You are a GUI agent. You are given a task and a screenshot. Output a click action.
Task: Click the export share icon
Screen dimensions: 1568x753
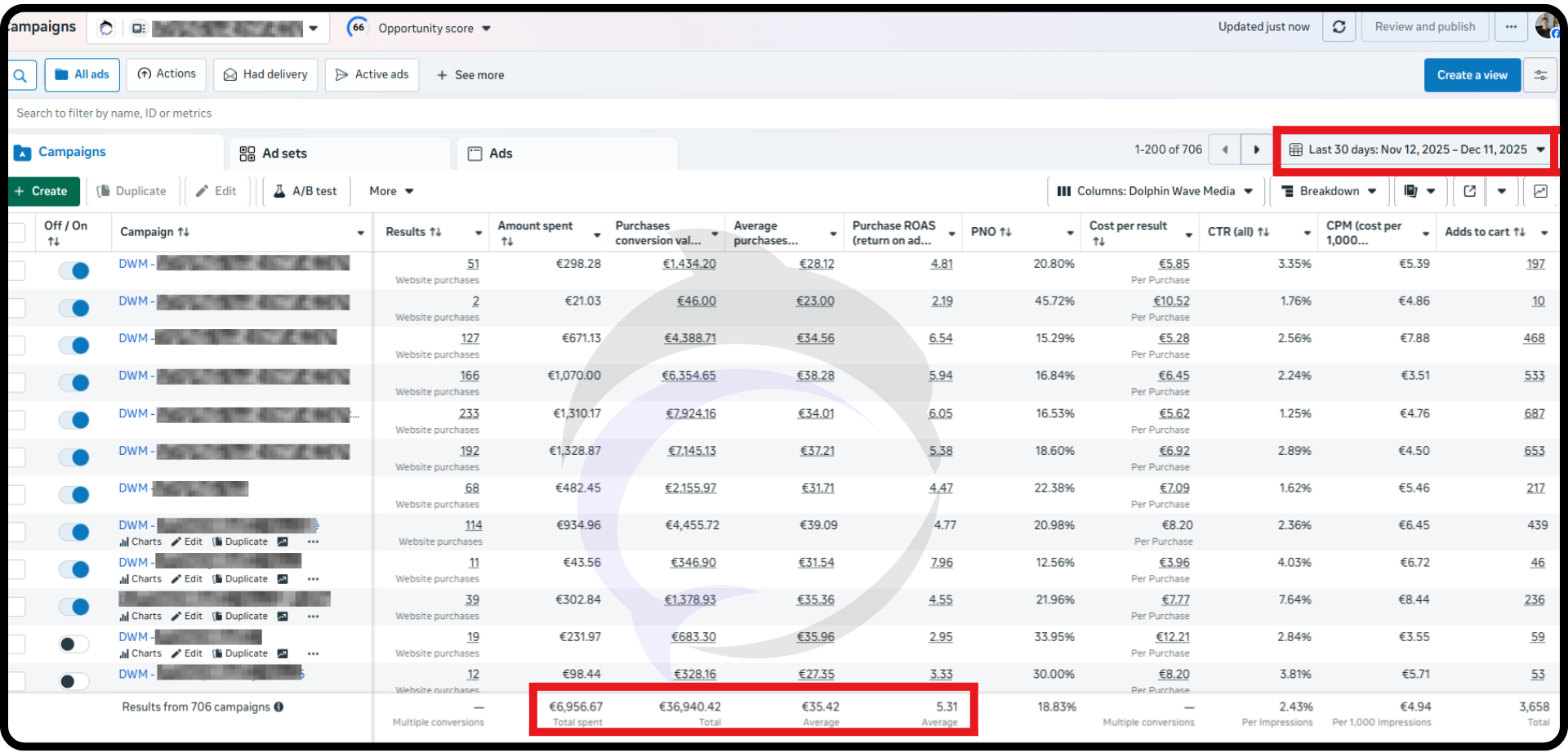click(x=1470, y=191)
